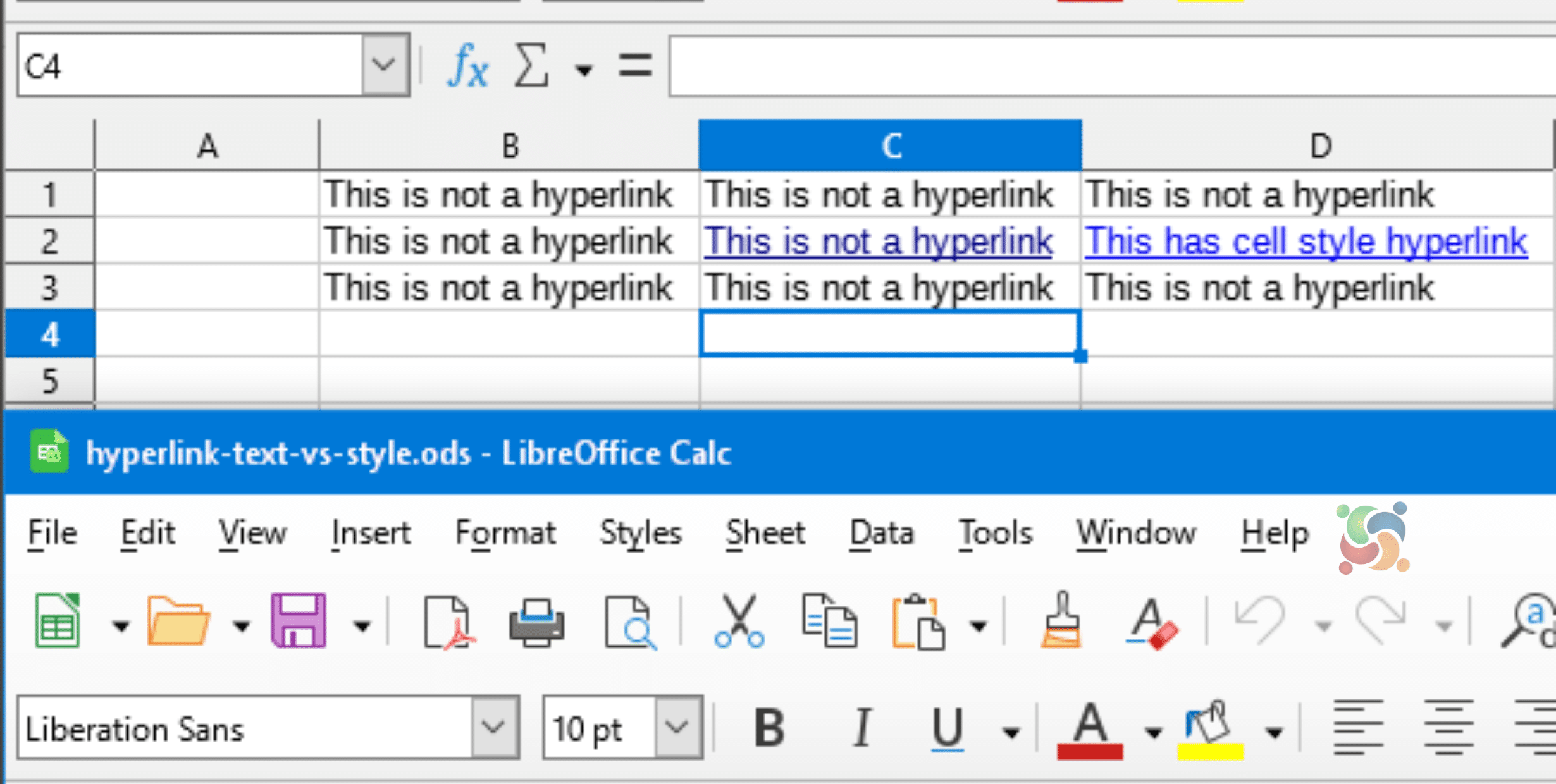Save the document with floppy icon
Screen dimensions: 1556x784
coord(299,621)
